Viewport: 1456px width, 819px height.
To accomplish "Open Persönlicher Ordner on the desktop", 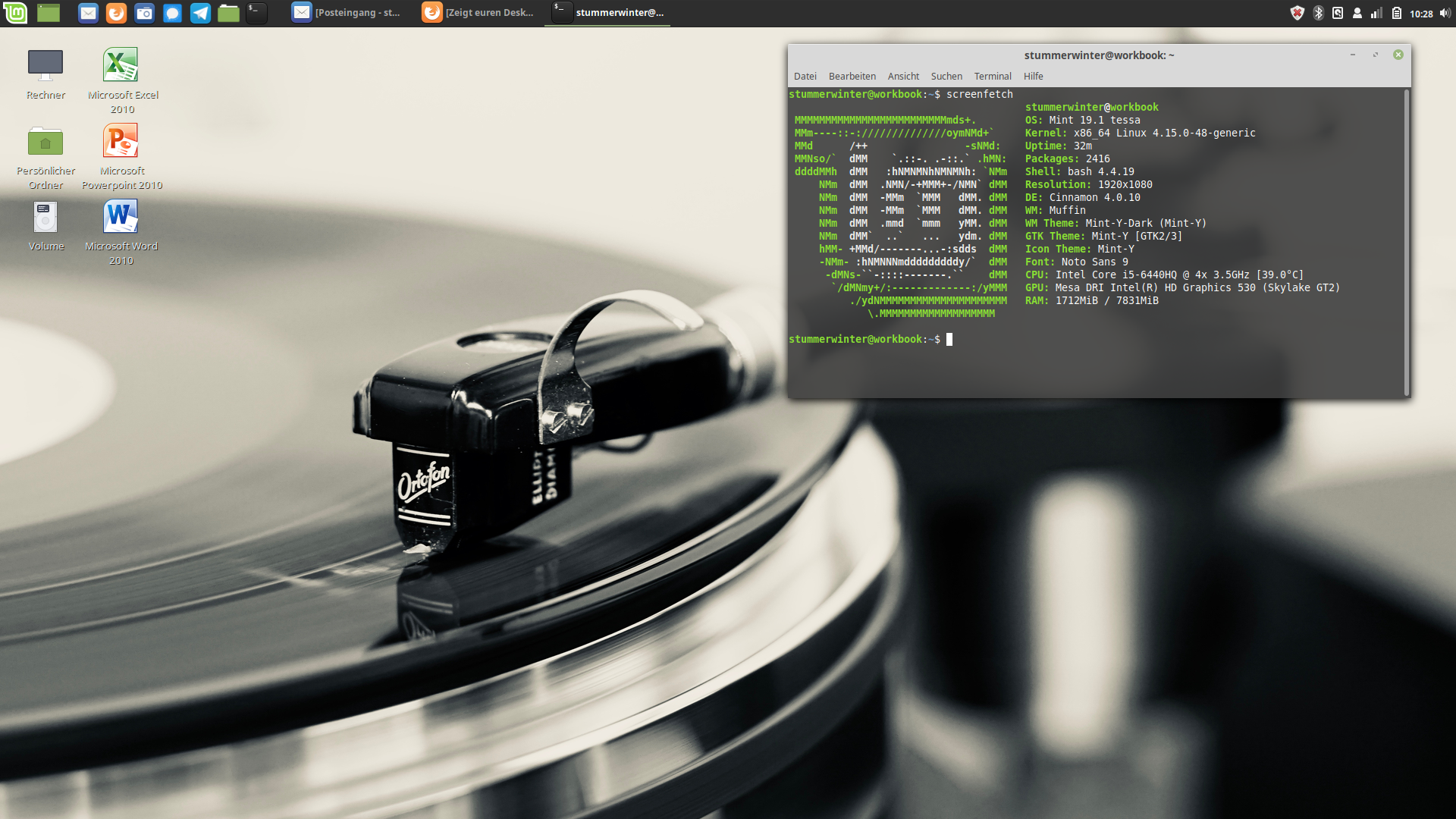I will click(x=45, y=143).
